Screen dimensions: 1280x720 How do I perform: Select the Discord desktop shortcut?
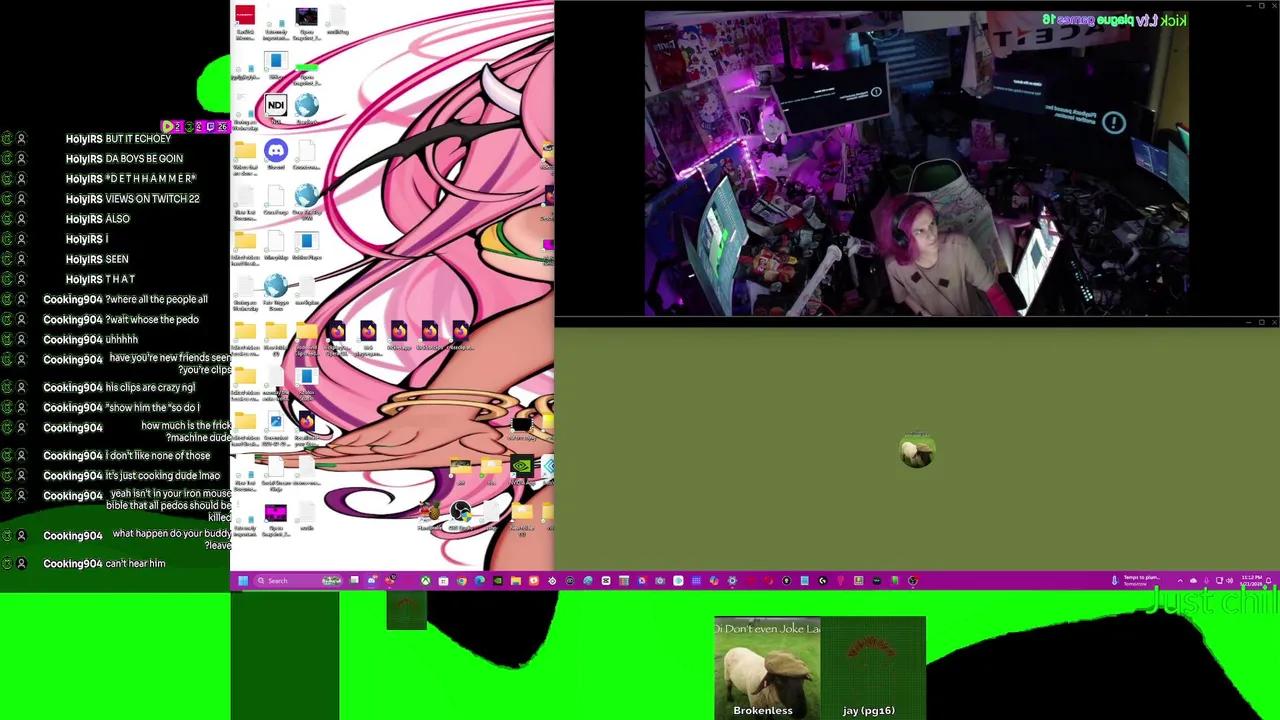point(276,154)
